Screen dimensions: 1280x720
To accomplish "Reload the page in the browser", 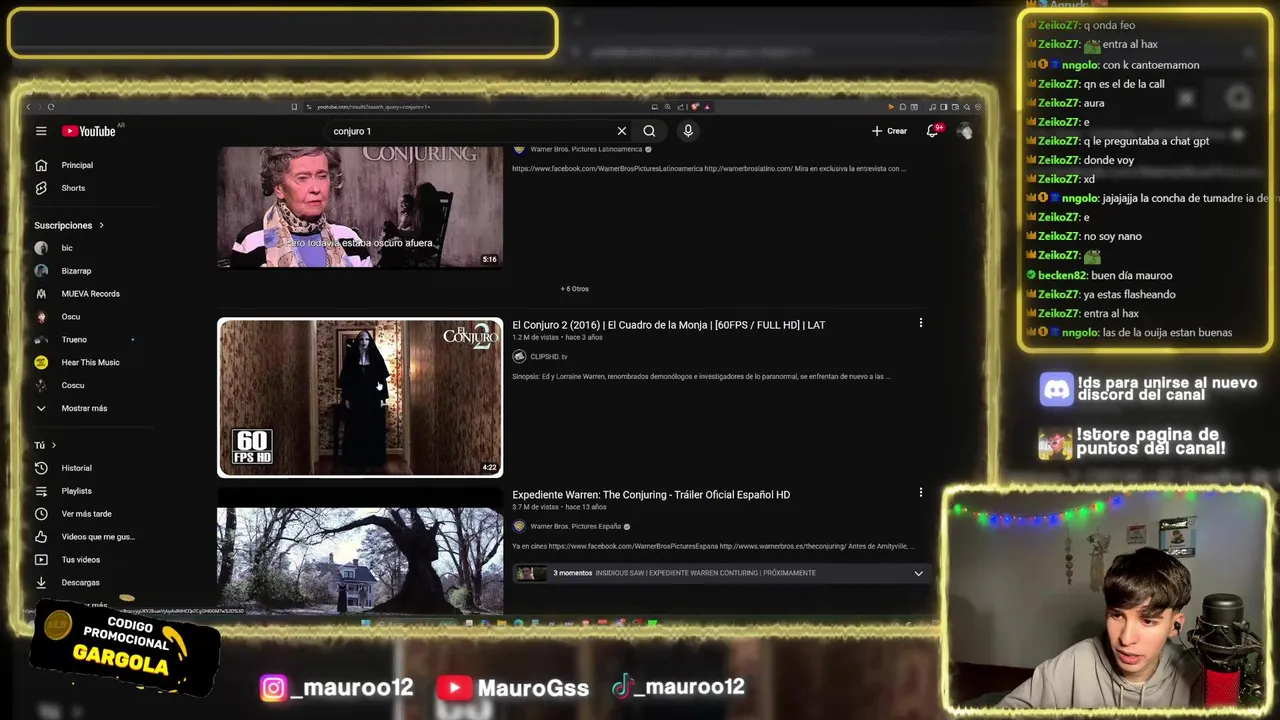I will (51, 107).
